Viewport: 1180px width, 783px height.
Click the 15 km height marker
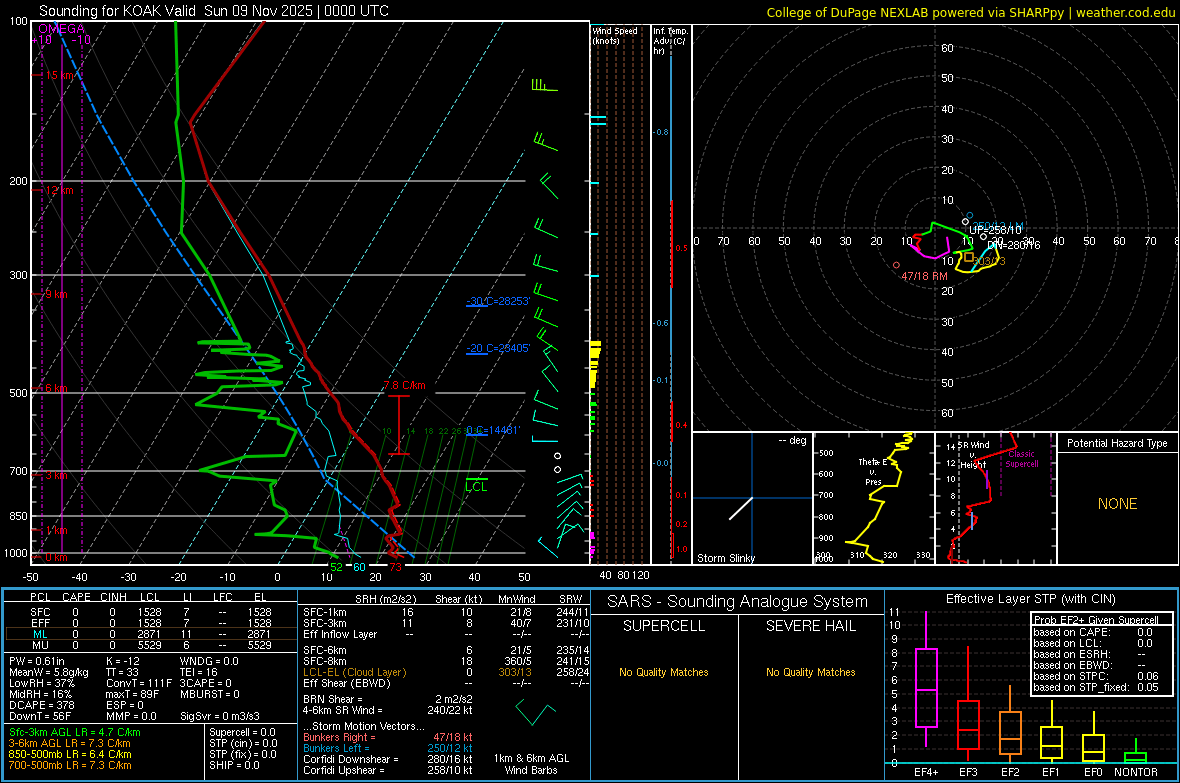60,75
